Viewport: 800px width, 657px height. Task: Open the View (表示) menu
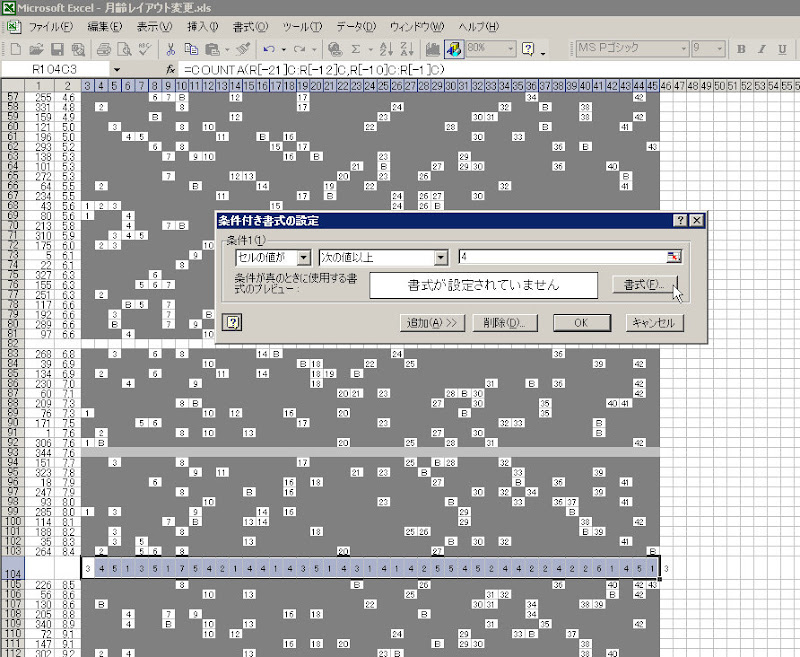[x=154, y=27]
